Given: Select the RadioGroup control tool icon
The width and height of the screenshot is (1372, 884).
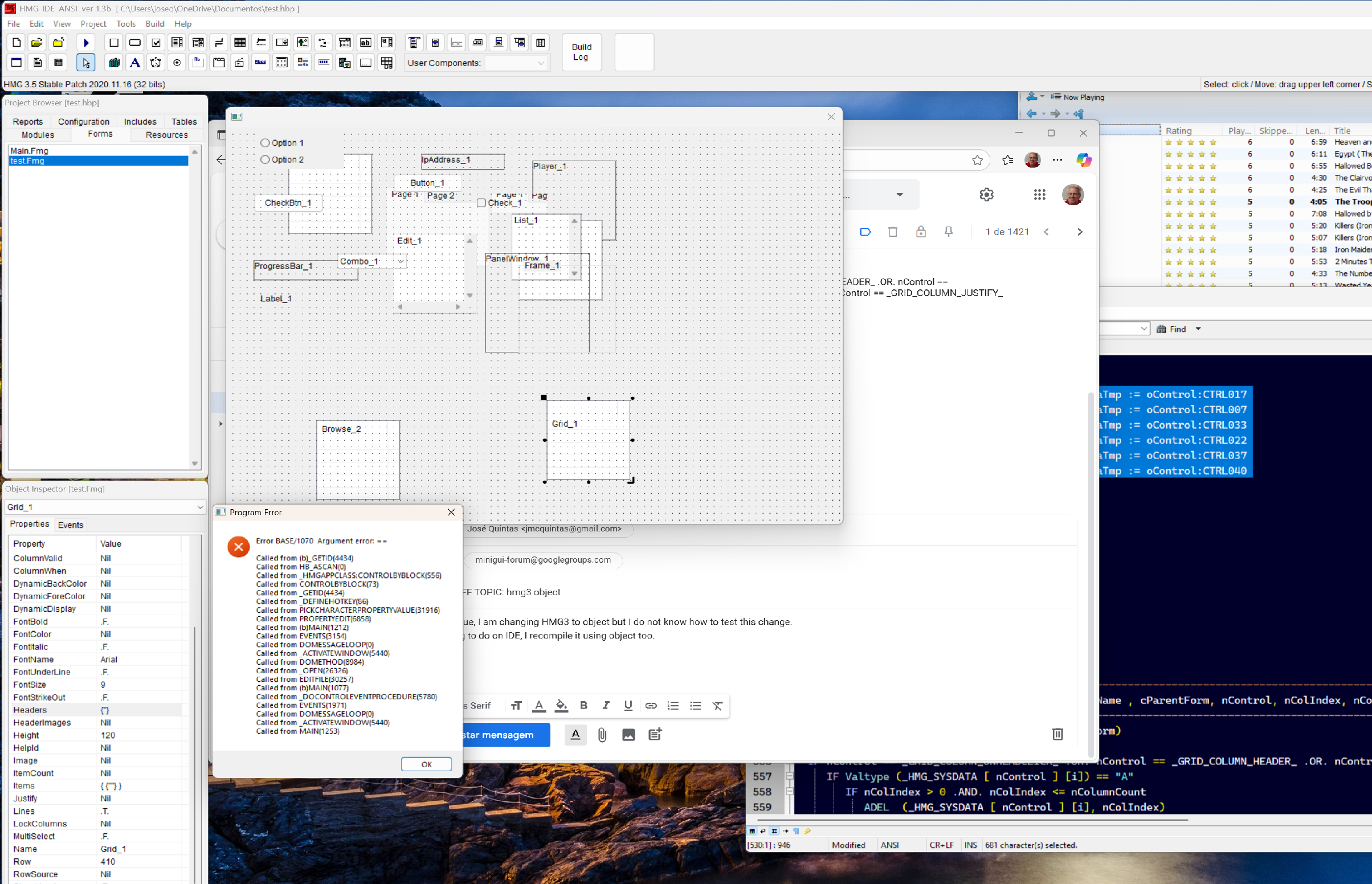Looking at the screenshot, I should [x=177, y=63].
